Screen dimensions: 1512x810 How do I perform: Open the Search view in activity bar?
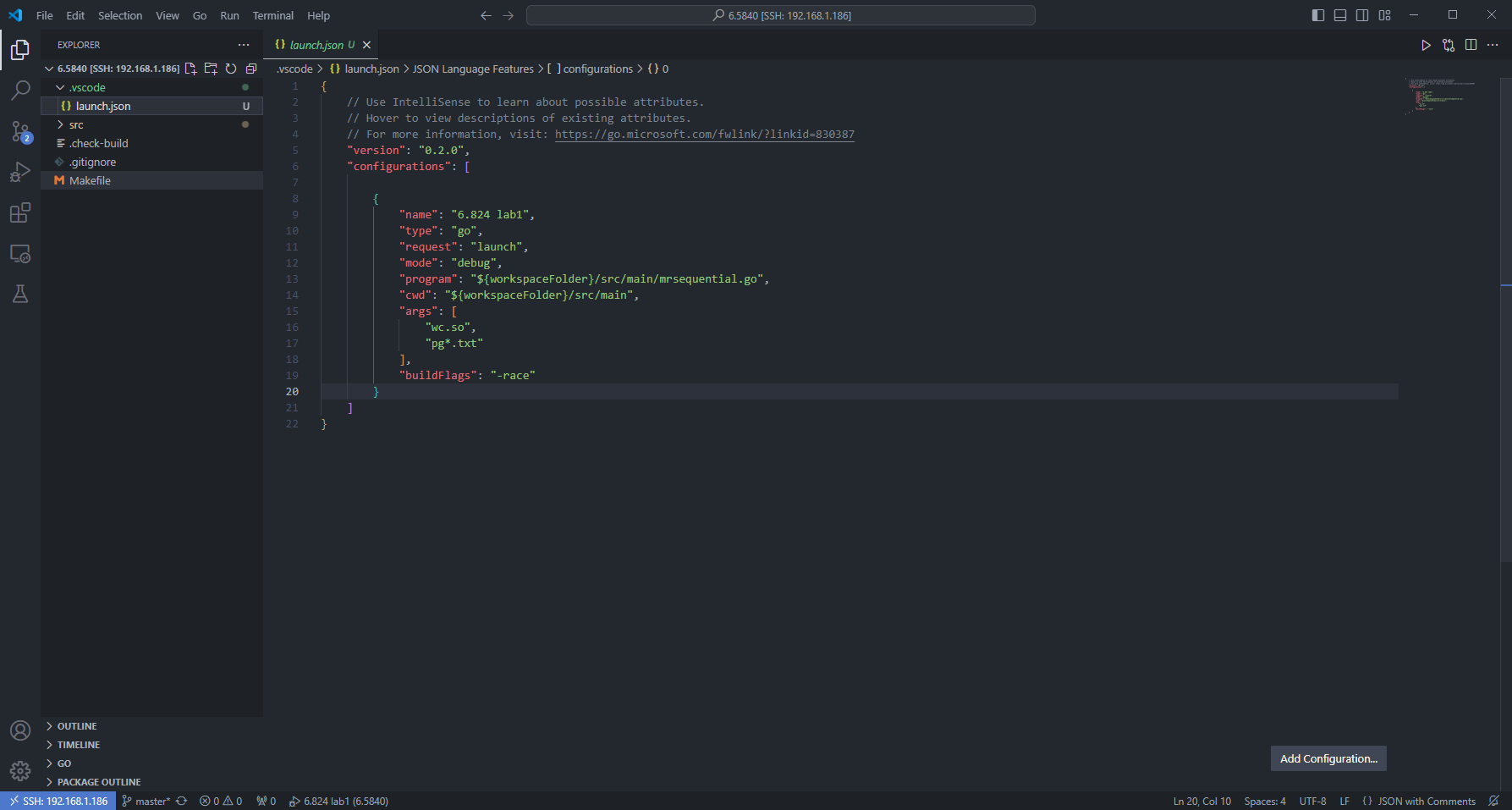tap(20, 90)
